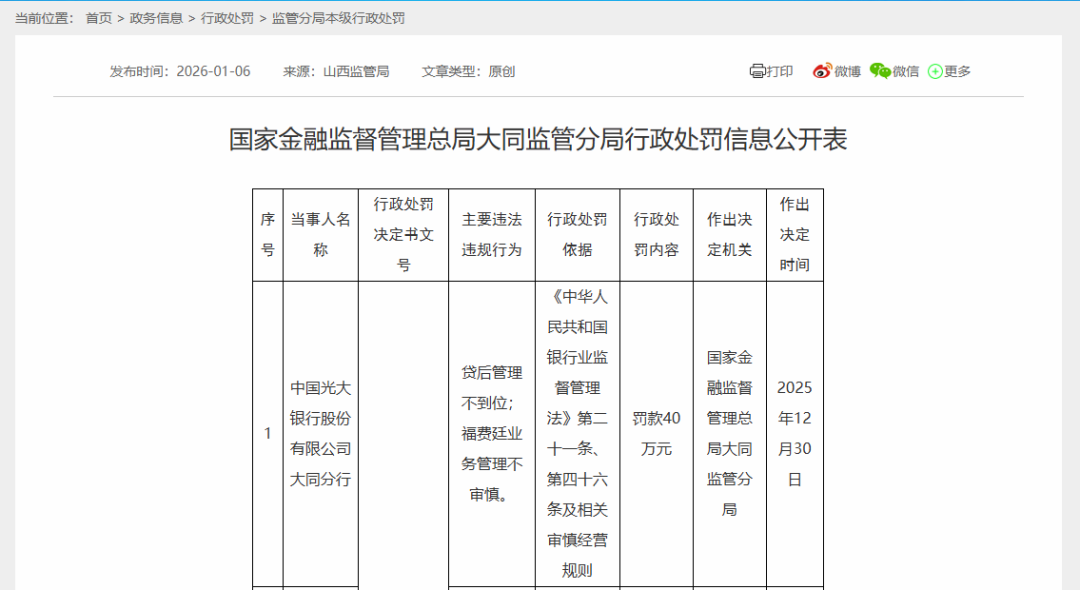Share via the green WeChat icon

(880, 71)
